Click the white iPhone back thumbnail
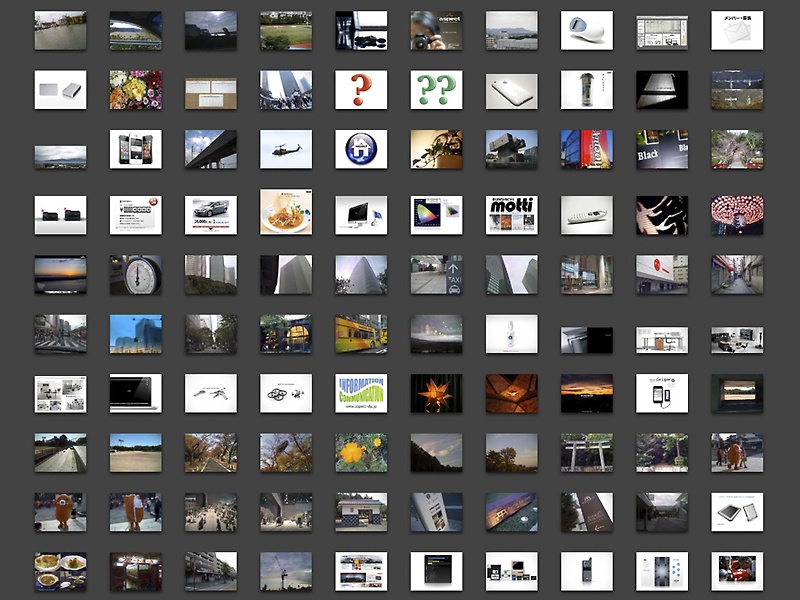The image size is (800, 600). pyautogui.click(x=511, y=90)
